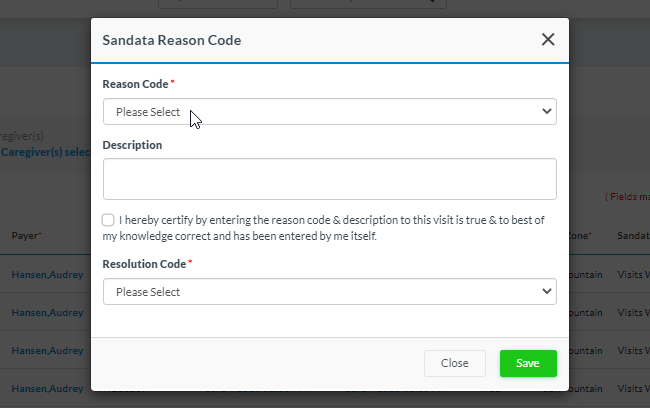650x408 pixels.
Task: Open Hansen,Audrey link in first row
Action: click(x=47, y=274)
